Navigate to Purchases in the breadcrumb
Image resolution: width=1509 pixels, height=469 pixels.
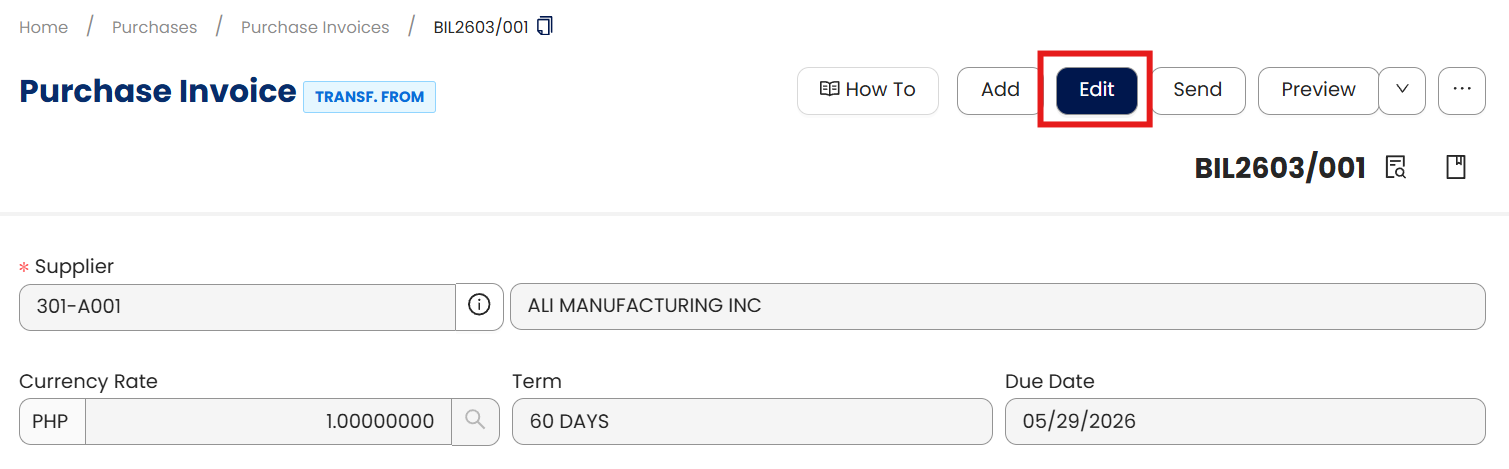[x=154, y=27]
